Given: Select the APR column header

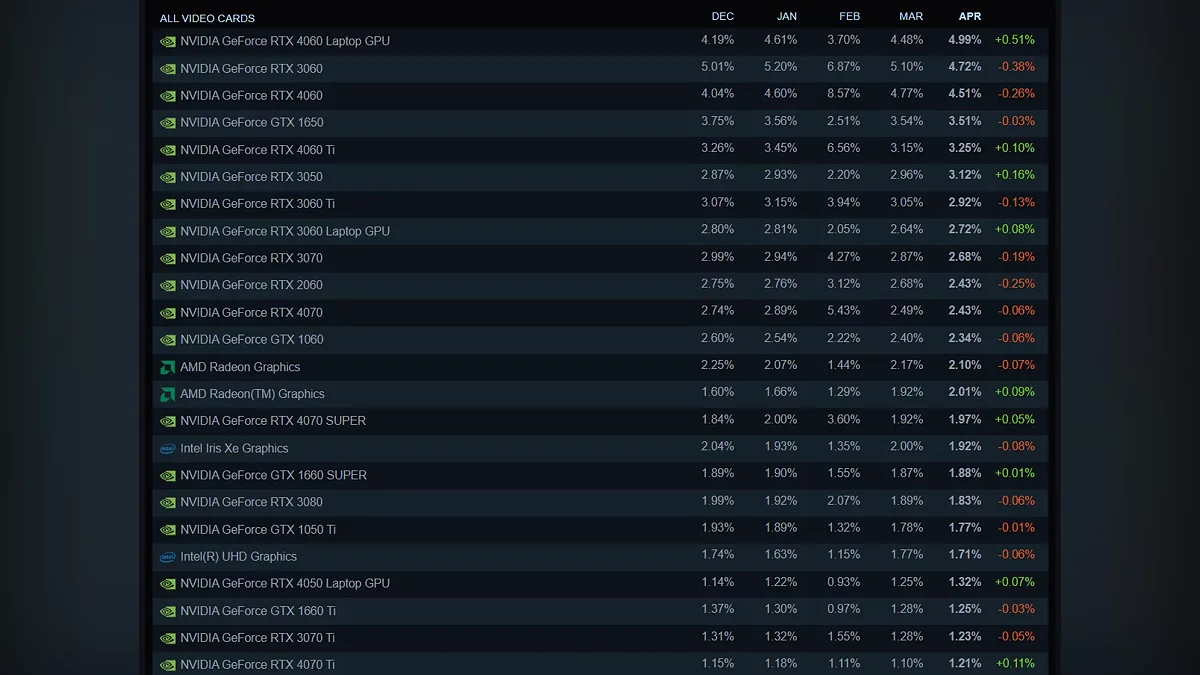Looking at the screenshot, I should 969,17.
